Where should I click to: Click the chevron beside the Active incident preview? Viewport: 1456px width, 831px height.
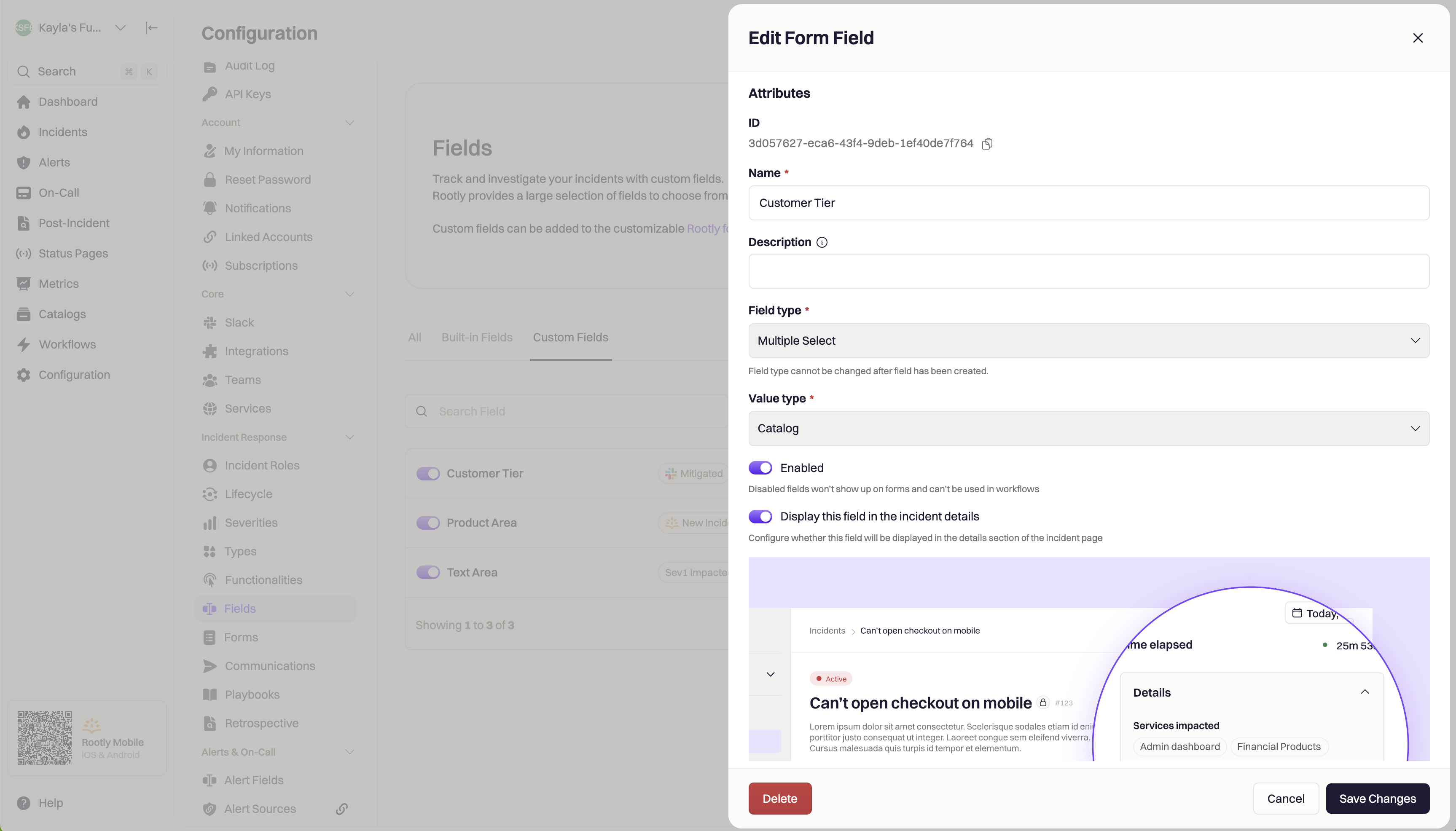tap(771, 675)
